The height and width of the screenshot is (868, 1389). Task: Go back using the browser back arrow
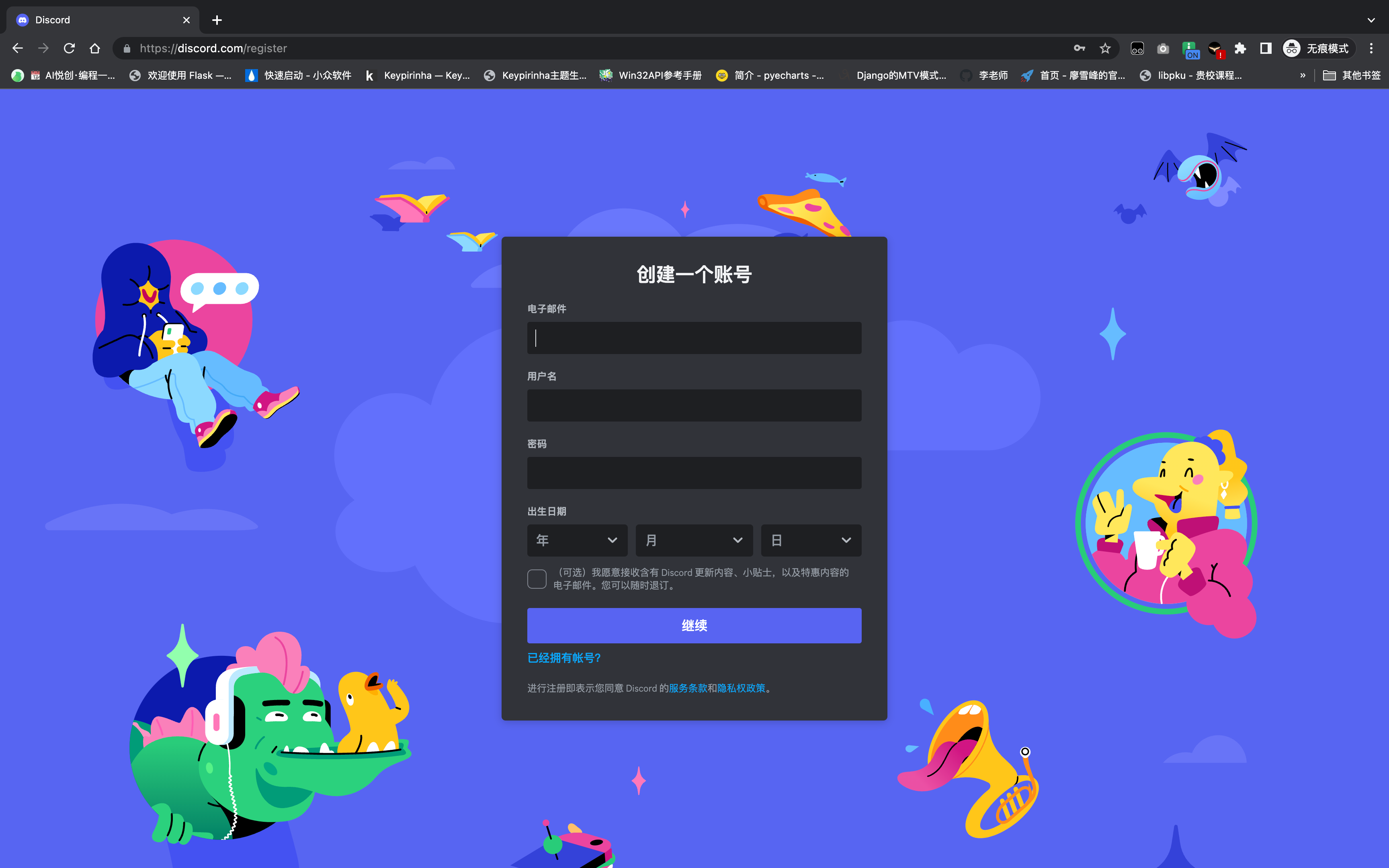pyautogui.click(x=18, y=48)
